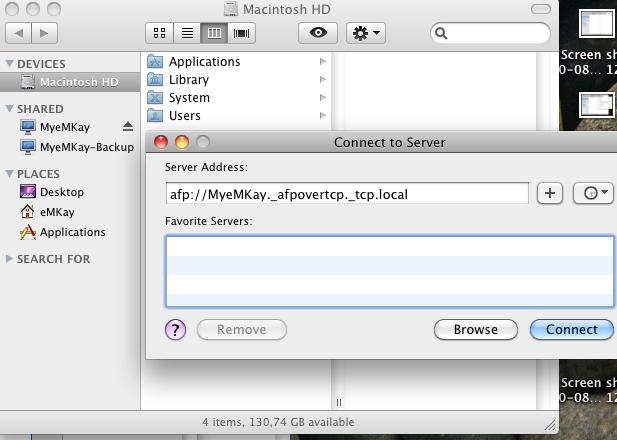617x440 pixels.
Task: Switch Finder to icon view
Action: (159, 33)
